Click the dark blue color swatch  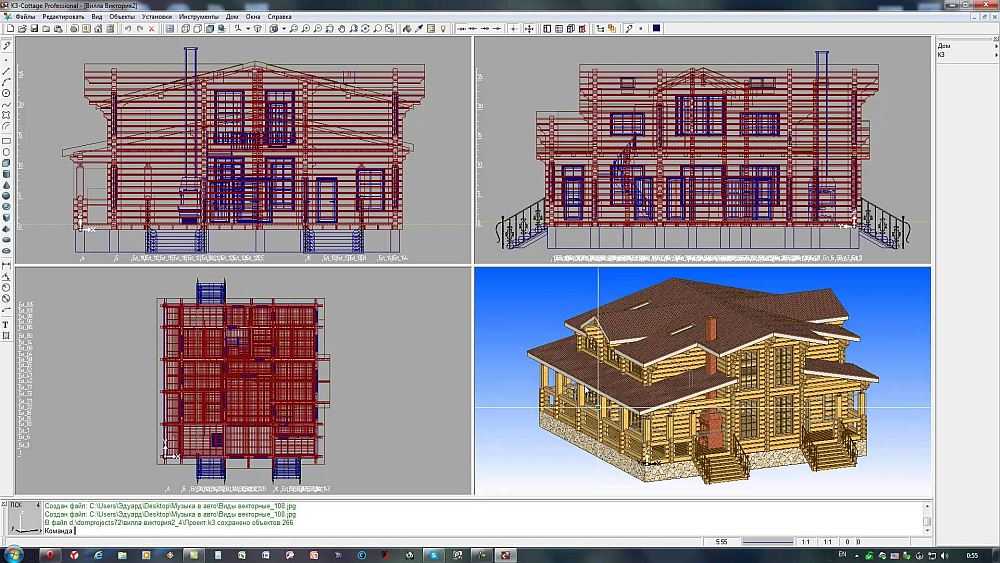click(x=656, y=29)
